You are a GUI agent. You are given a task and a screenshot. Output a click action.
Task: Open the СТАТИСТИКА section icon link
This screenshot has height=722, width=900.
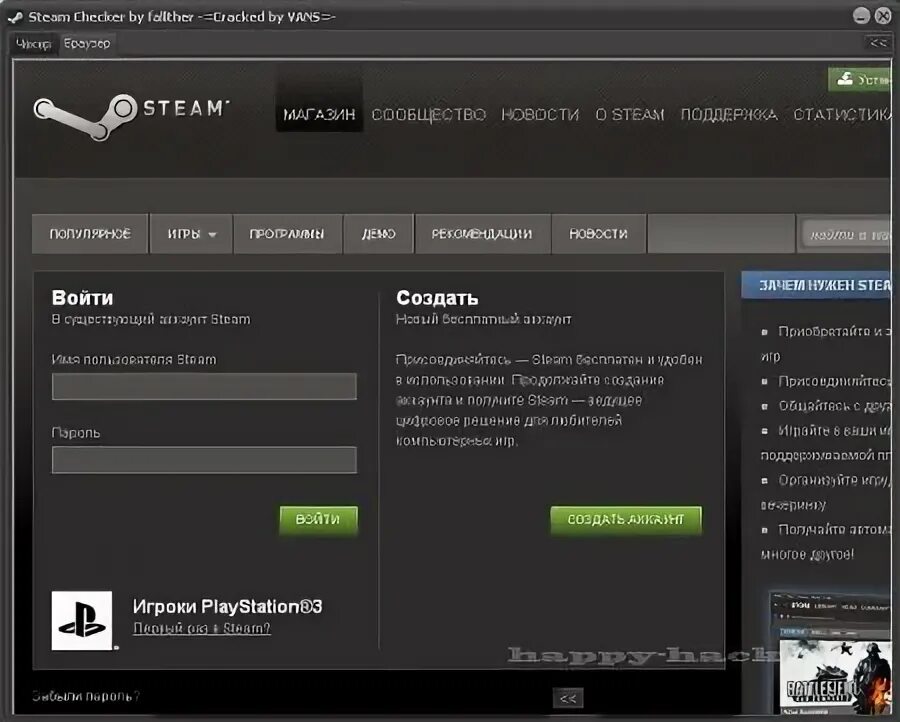tap(843, 114)
